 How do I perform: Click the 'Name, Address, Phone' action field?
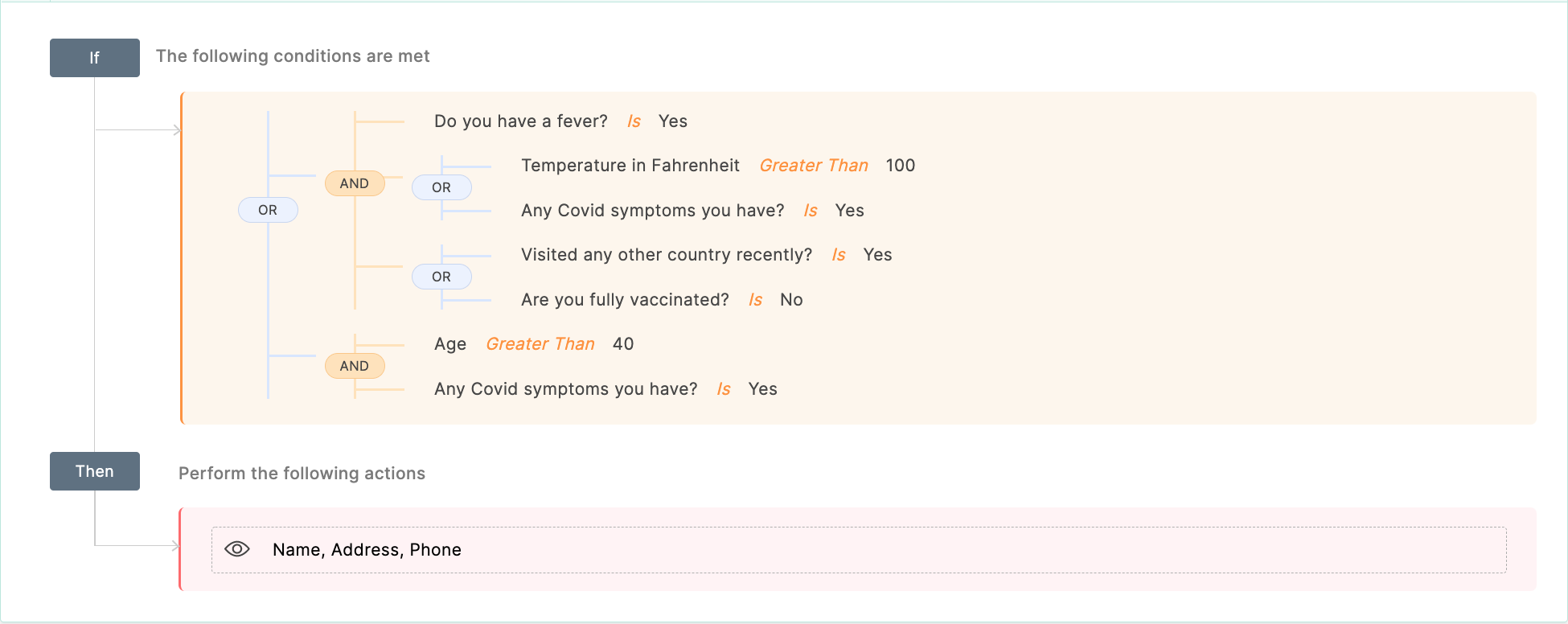(x=859, y=550)
